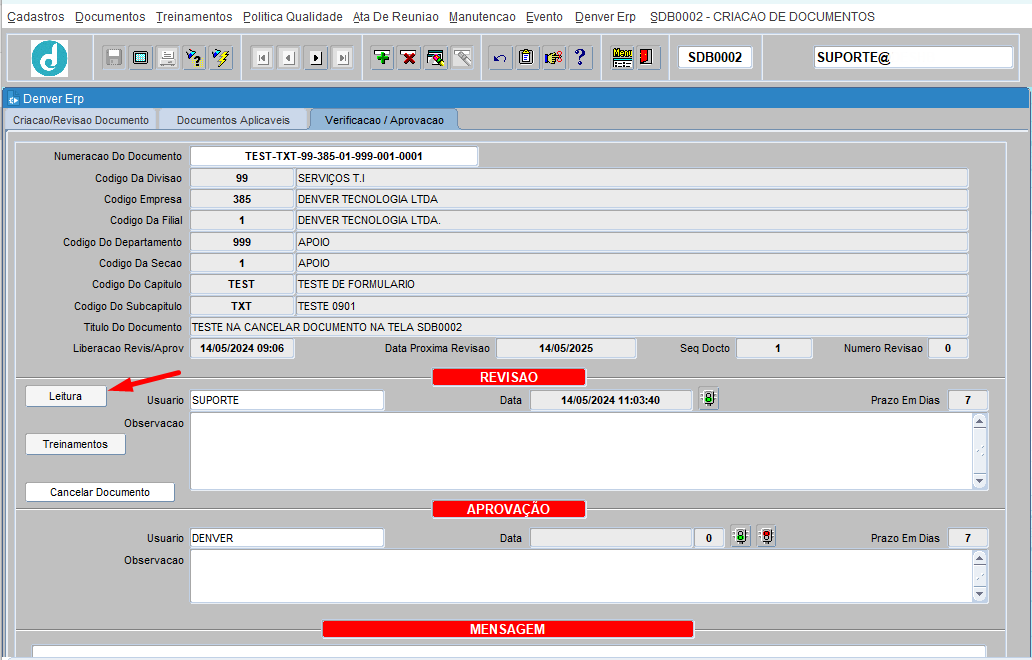Screen dimensions: 1032x660
Task: Click the Leitura button
Action: 66,396
